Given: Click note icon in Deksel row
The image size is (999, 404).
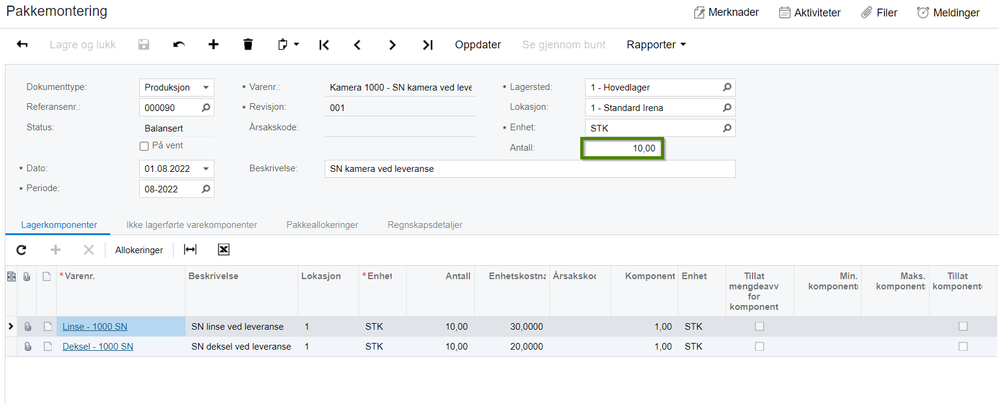Looking at the screenshot, I should click(x=47, y=347).
